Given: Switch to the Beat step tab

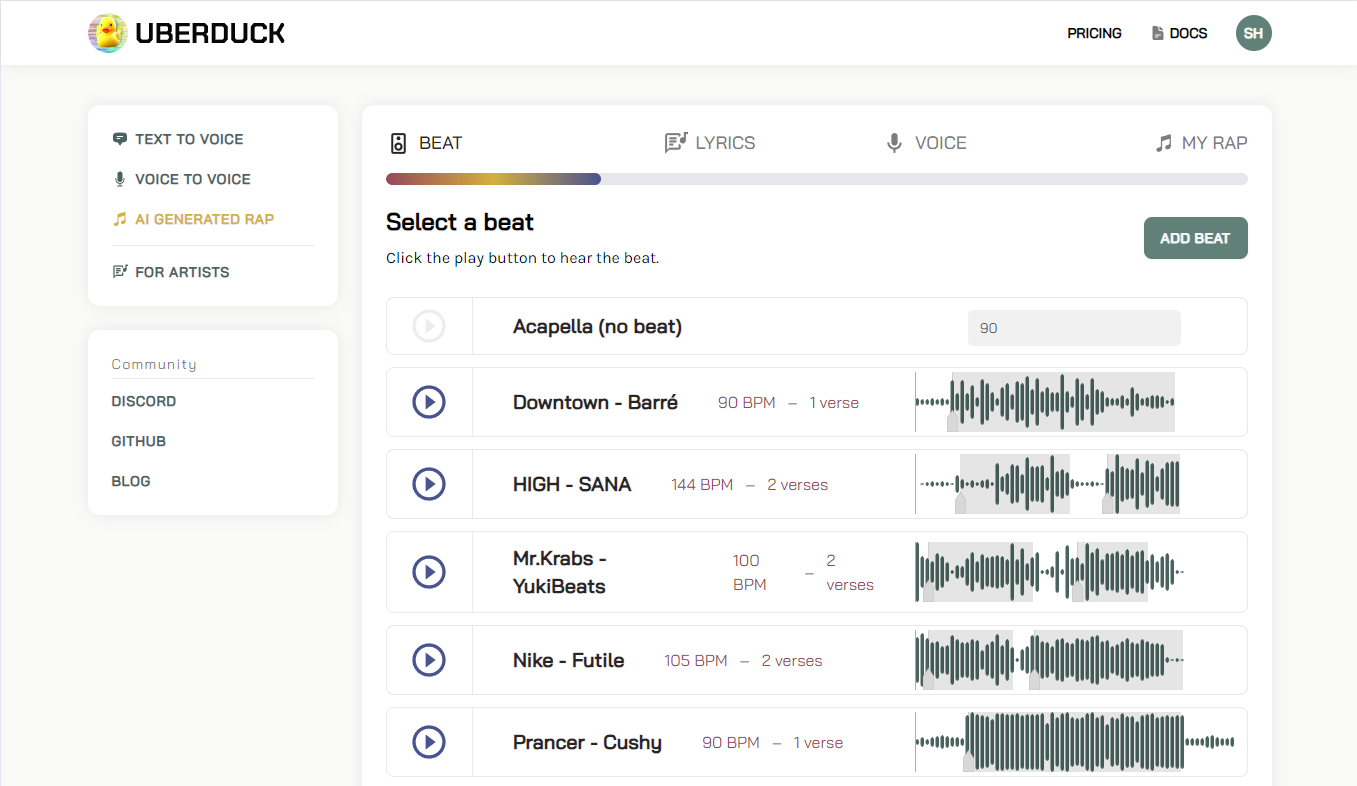Looking at the screenshot, I should 426,143.
